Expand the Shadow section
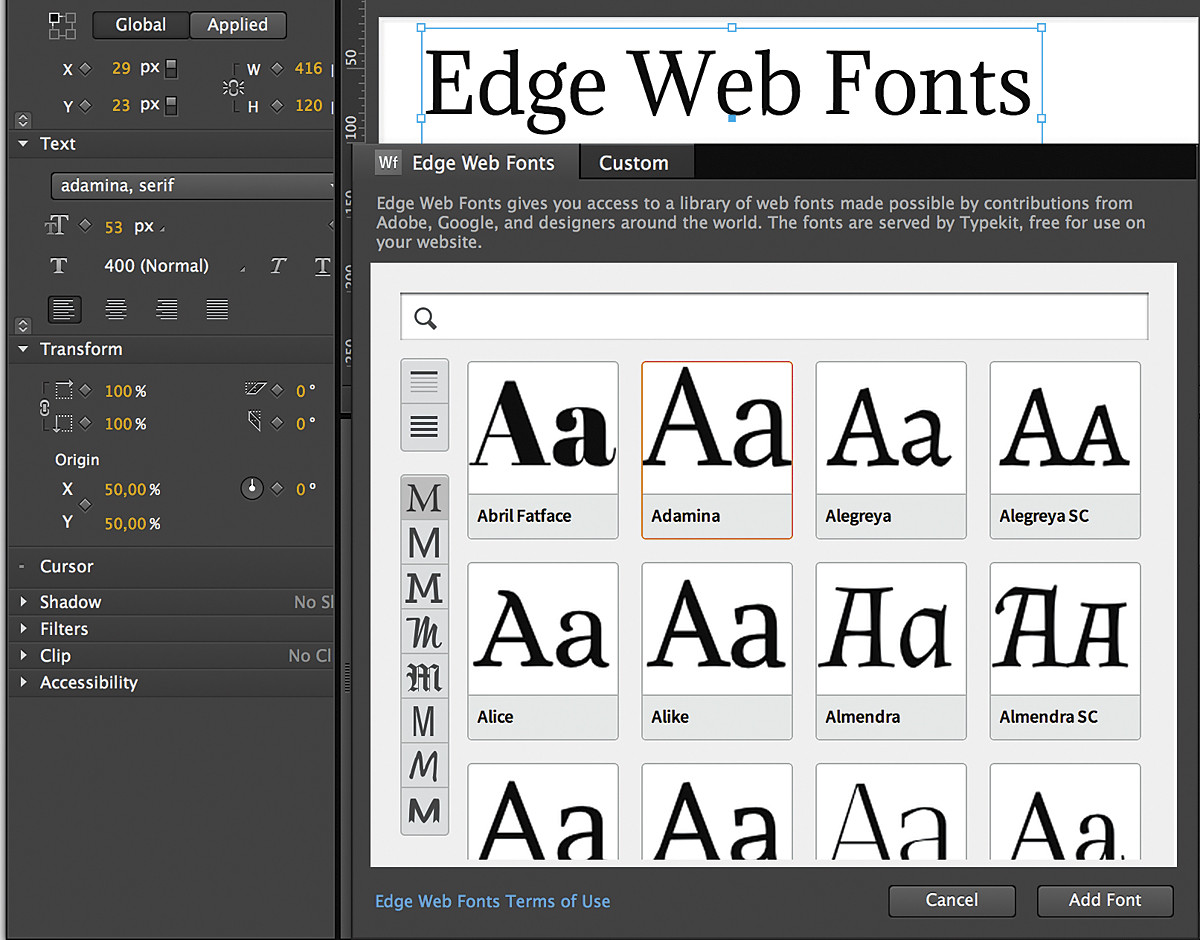This screenshot has width=1200, height=940. 23,602
